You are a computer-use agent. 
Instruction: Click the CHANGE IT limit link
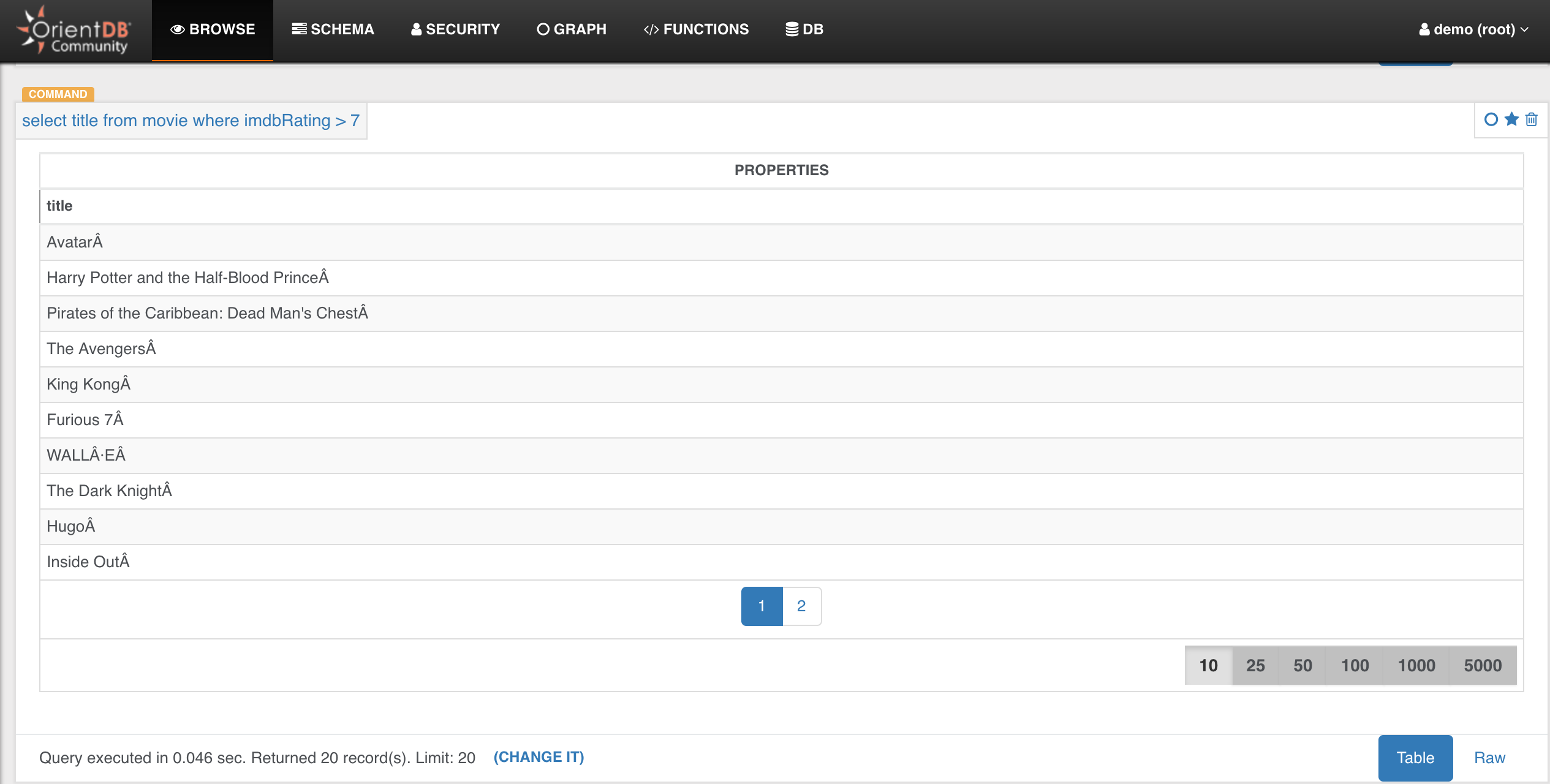click(539, 757)
